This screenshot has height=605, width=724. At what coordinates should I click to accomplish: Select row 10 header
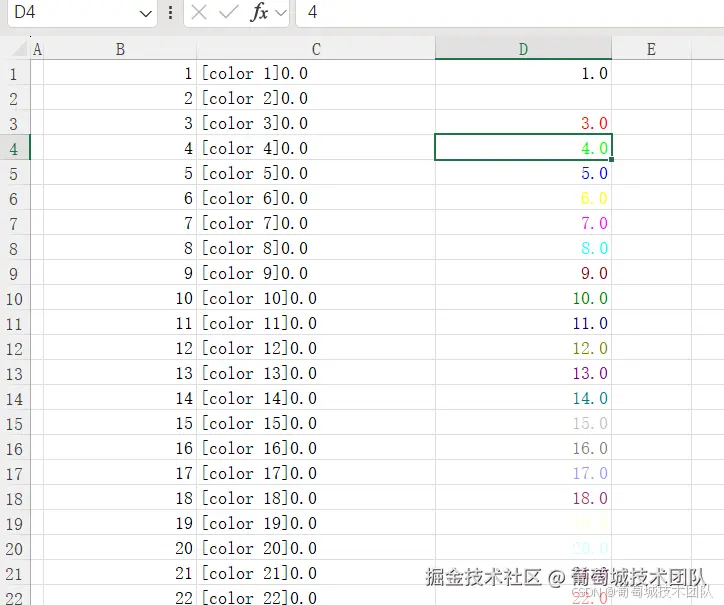(15, 298)
